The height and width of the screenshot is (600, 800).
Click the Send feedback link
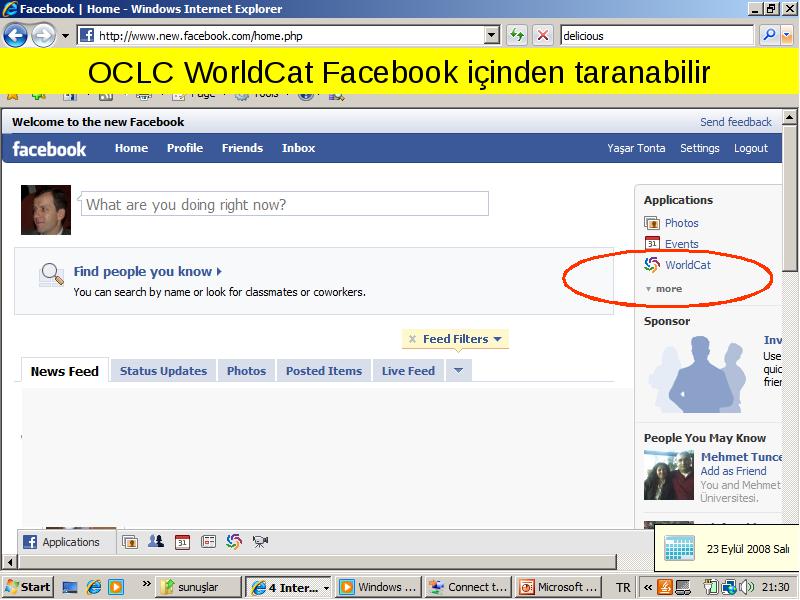coord(736,122)
